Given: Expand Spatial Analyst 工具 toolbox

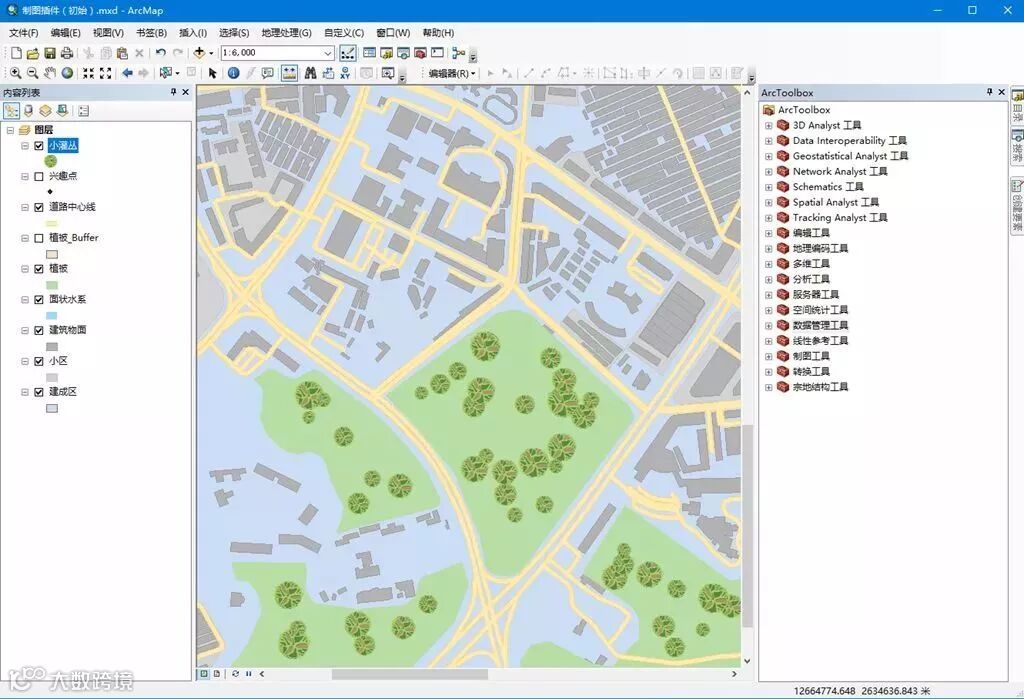Looking at the screenshot, I should [769, 203].
